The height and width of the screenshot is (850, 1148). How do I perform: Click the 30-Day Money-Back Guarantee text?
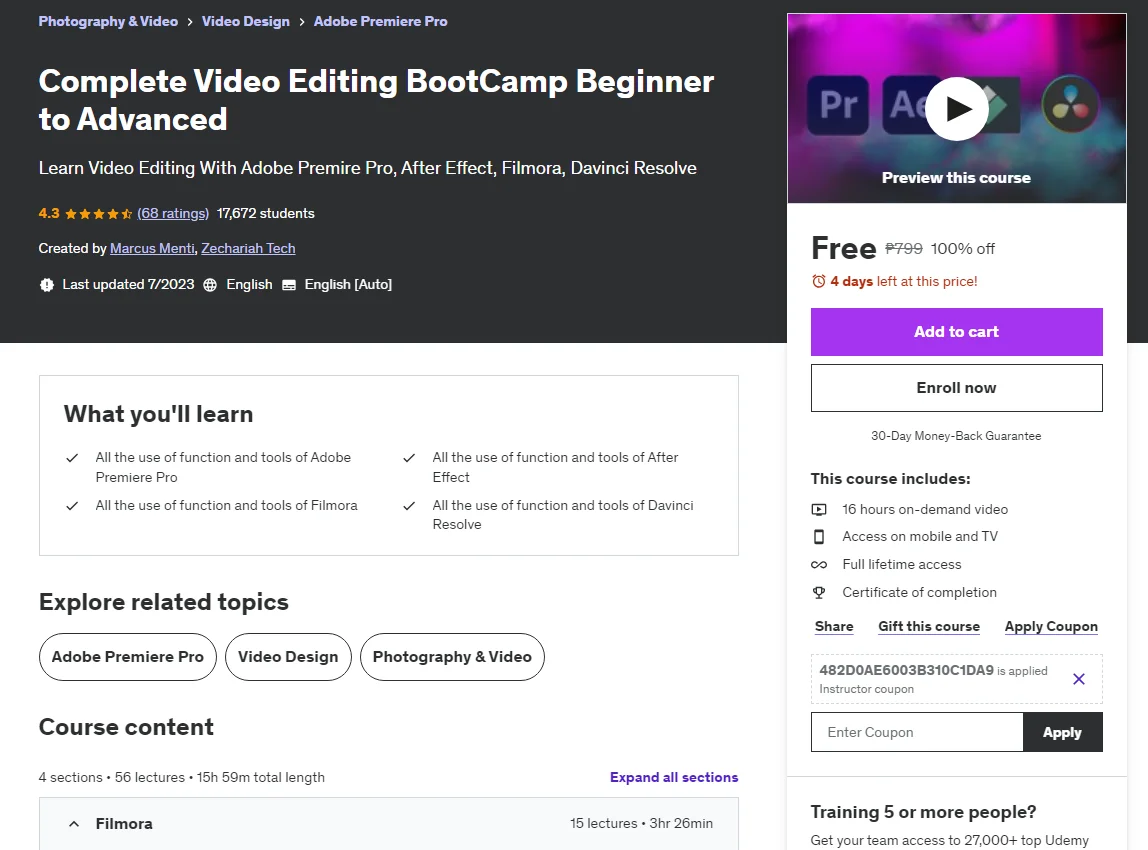click(x=956, y=436)
